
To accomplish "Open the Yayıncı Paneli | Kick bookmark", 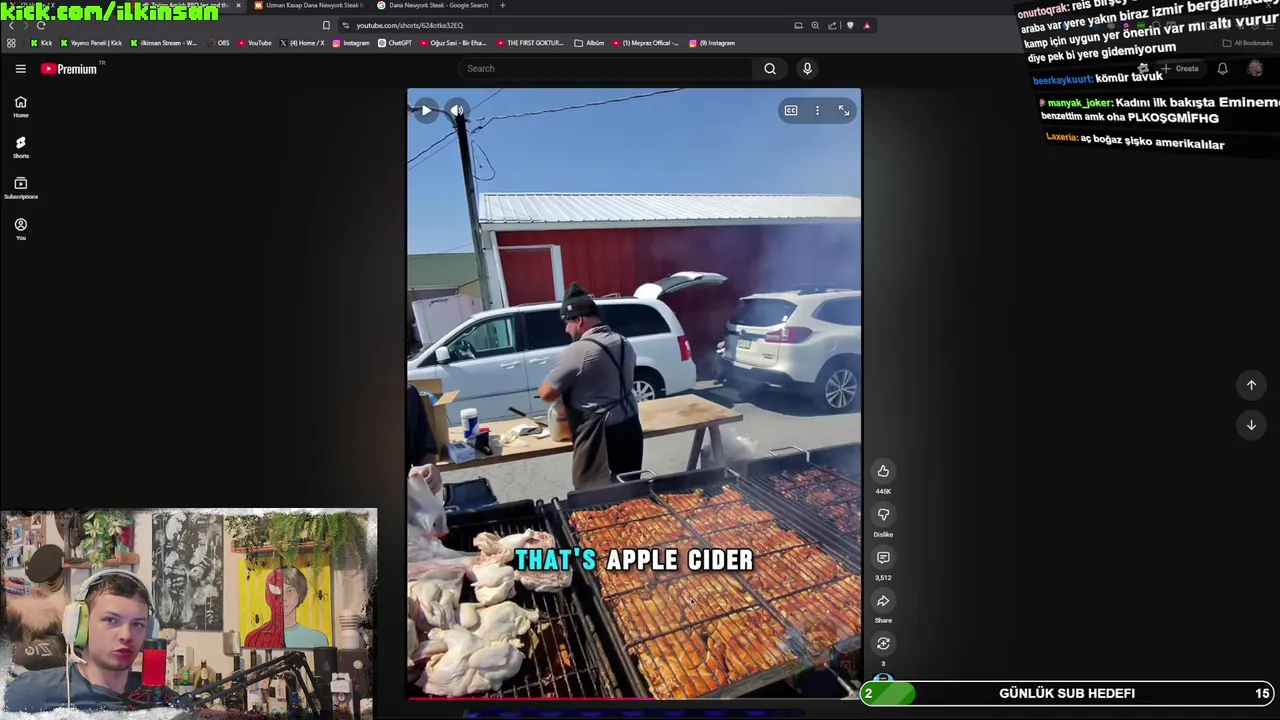I will tap(91, 43).
